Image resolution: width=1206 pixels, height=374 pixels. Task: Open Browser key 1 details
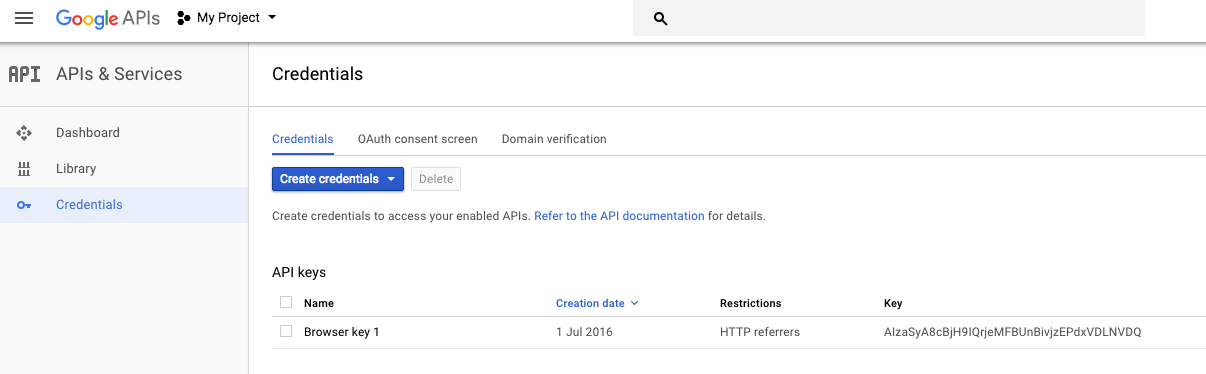[x=342, y=332]
